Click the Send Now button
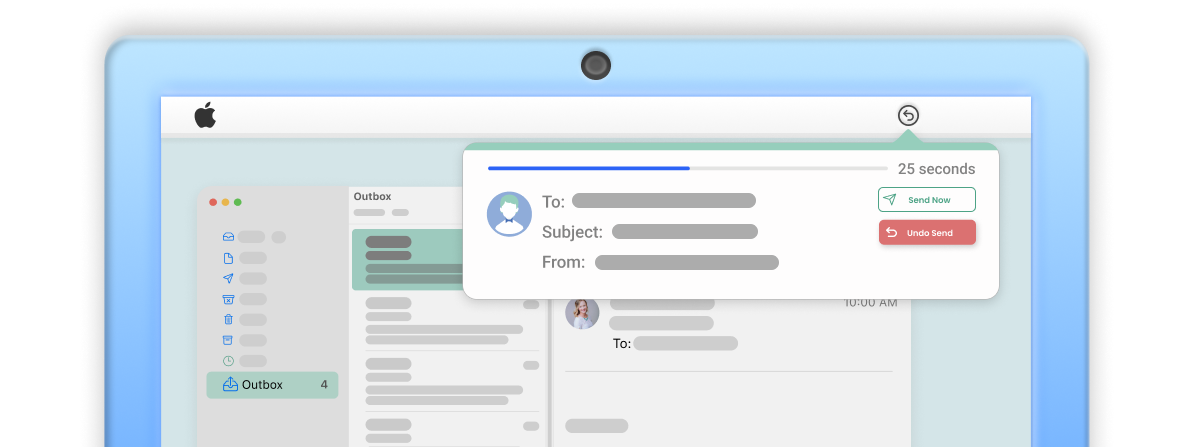 point(927,200)
